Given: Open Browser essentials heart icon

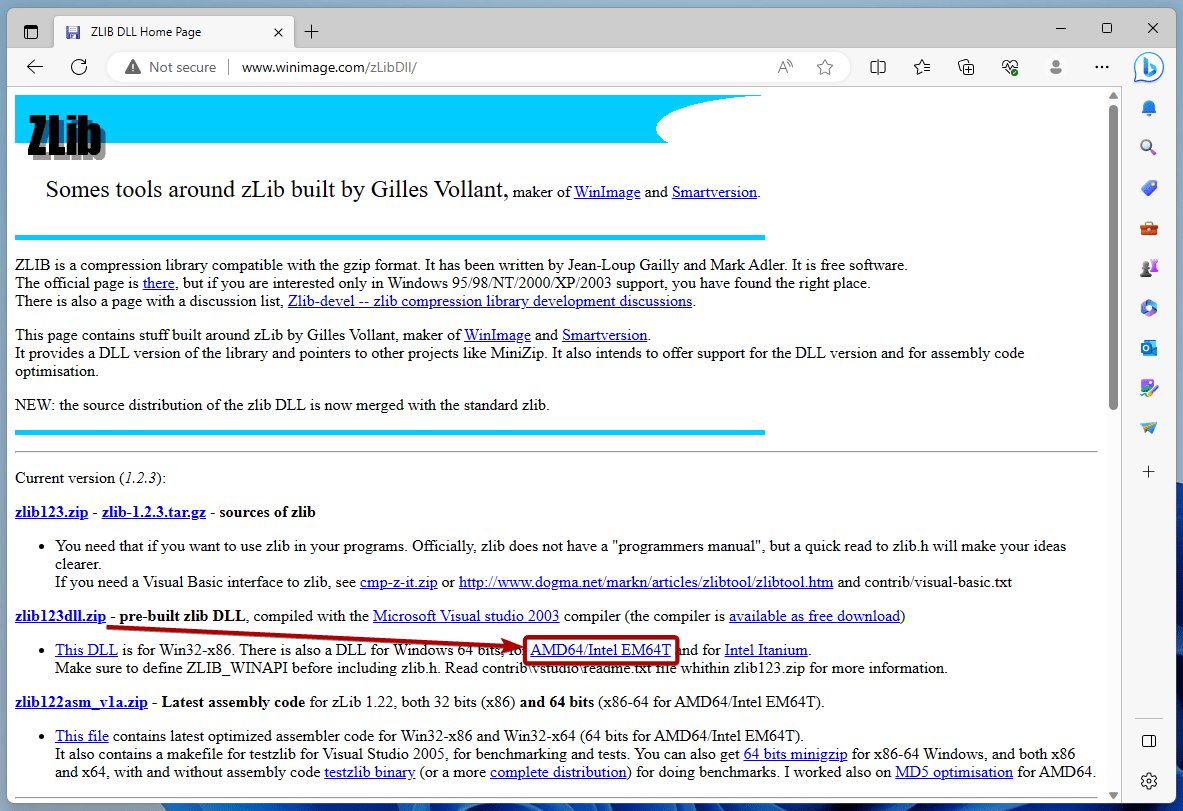Looking at the screenshot, I should pyautogui.click(x=1010, y=67).
